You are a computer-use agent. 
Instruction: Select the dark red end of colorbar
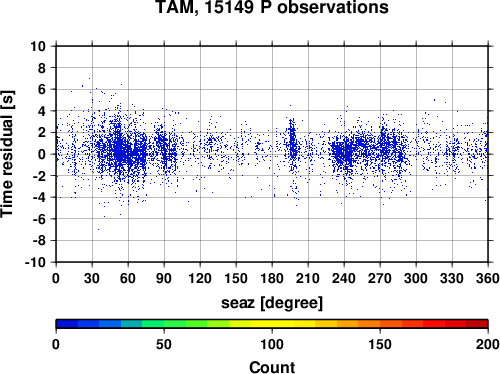(477, 324)
